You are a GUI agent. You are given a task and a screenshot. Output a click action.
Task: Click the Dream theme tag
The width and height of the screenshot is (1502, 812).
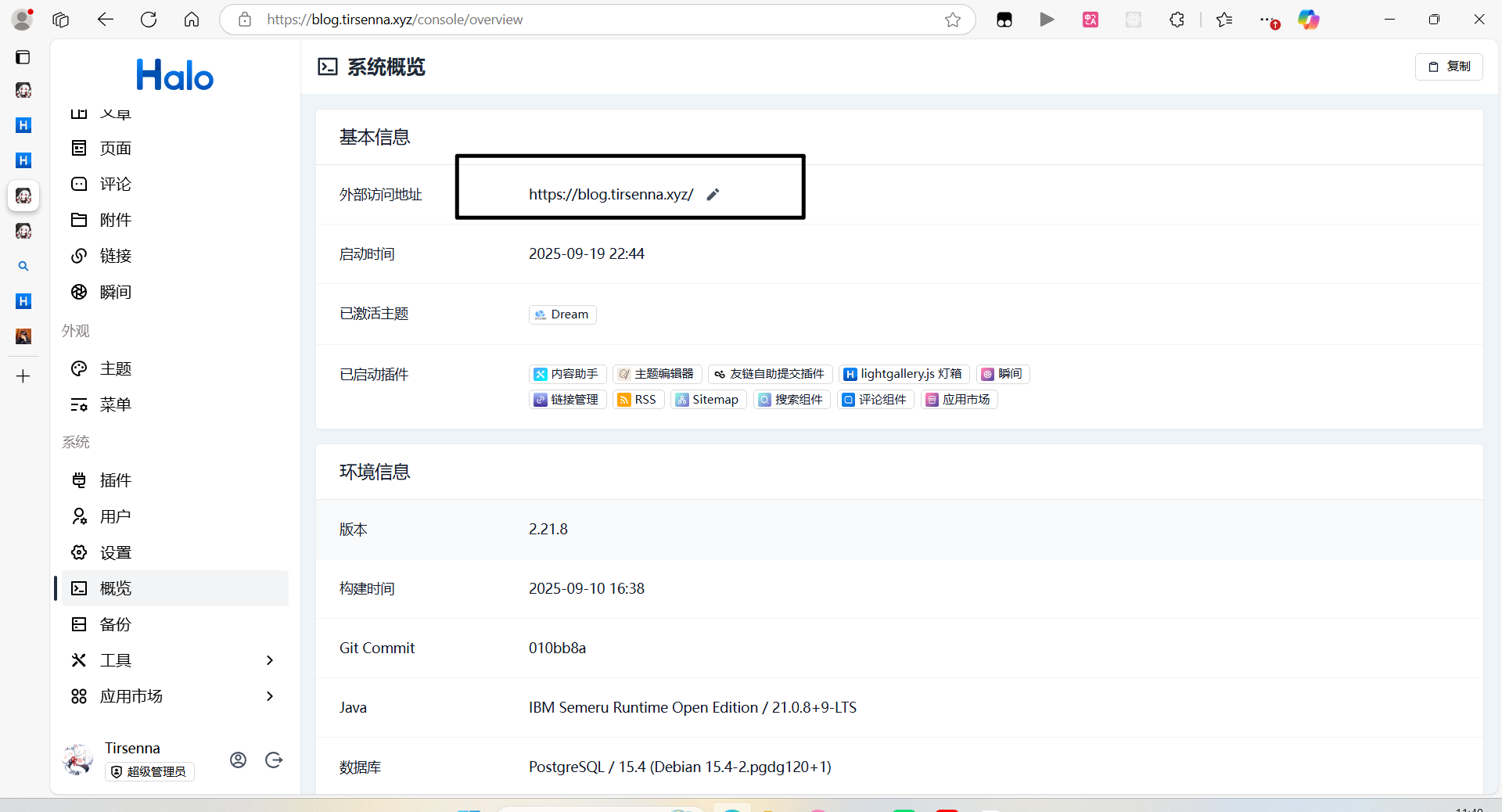coord(562,314)
